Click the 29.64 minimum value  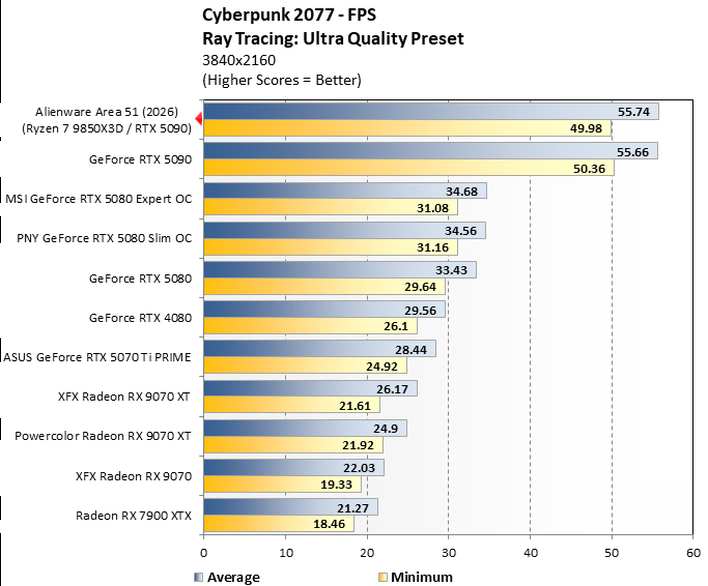click(x=420, y=287)
